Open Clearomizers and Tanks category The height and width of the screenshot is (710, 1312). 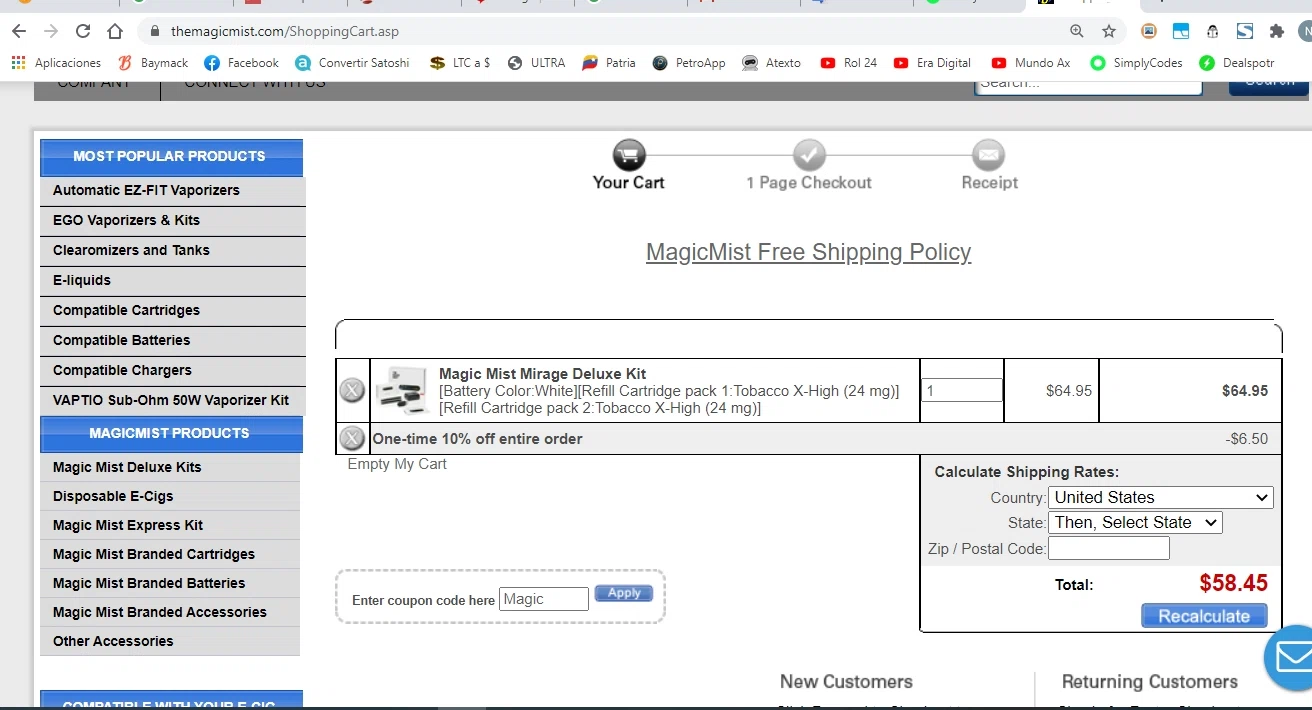click(x=172, y=250)
